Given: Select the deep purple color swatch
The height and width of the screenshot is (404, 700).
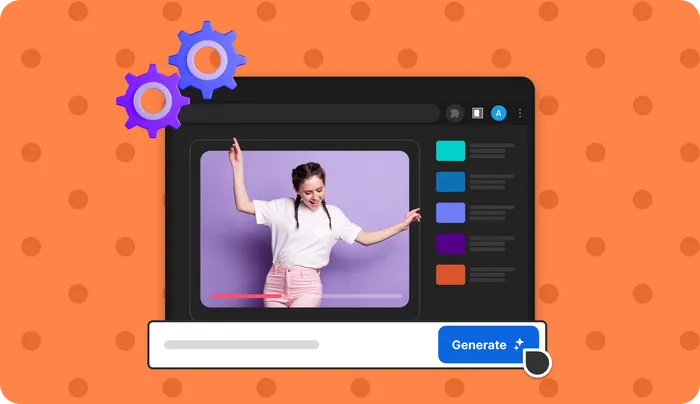Looking at the screenshot, I should pos(450,244).
